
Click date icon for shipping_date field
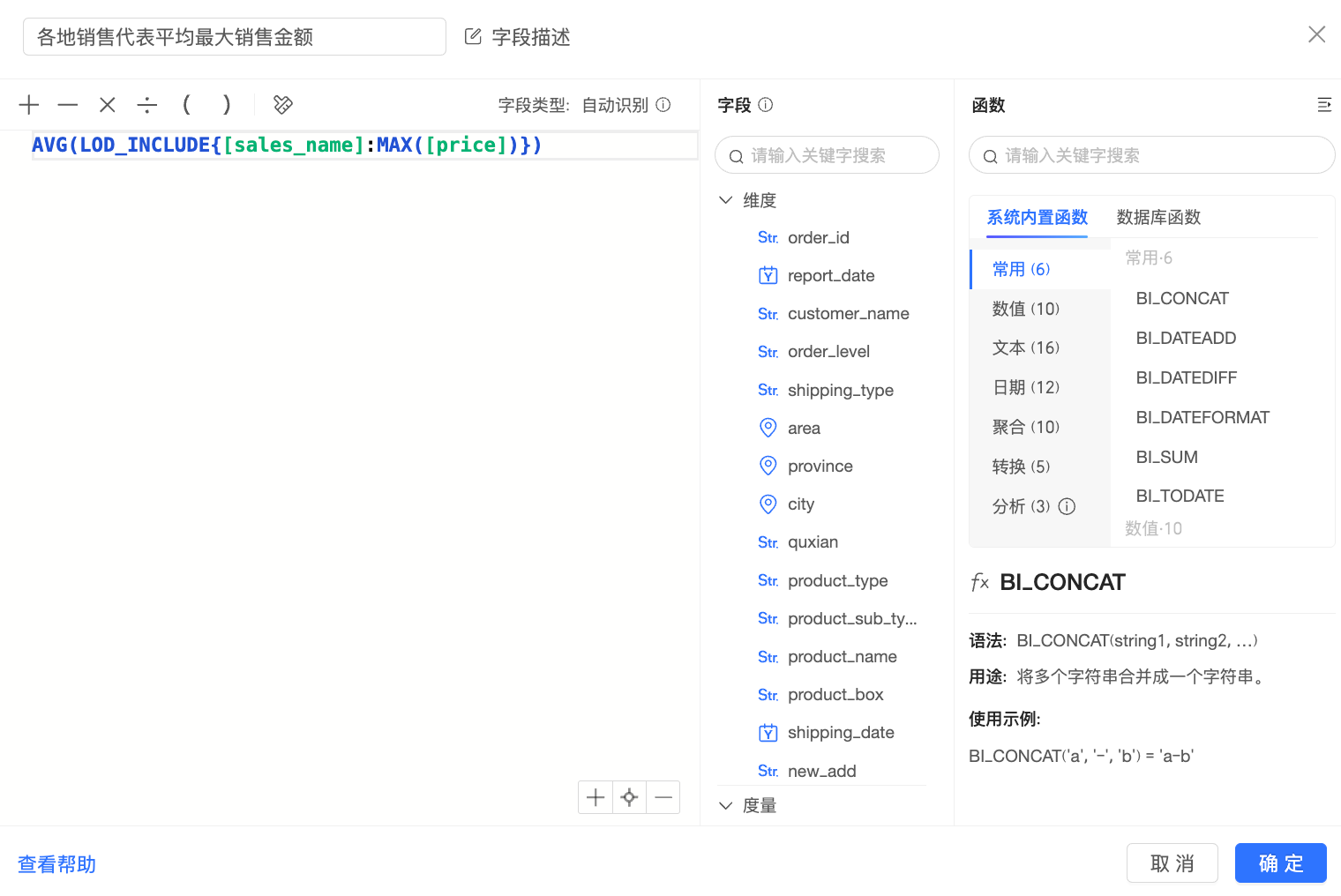768,732
